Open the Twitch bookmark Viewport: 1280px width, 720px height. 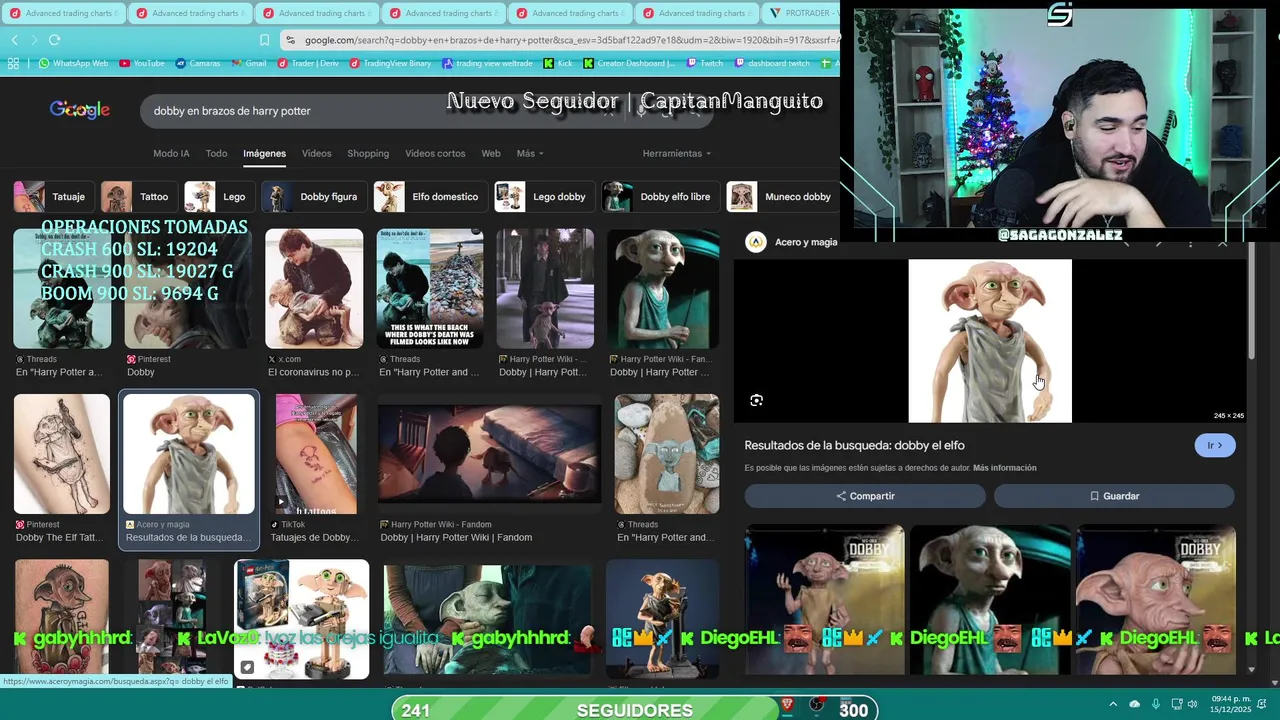[705, 63]
